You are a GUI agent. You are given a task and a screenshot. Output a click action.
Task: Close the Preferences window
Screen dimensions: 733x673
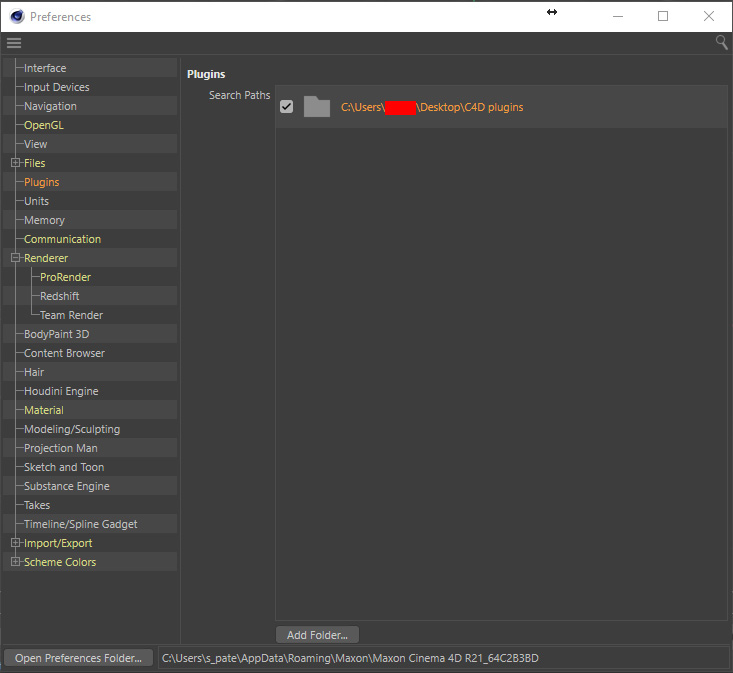click(x=709, y=16)
